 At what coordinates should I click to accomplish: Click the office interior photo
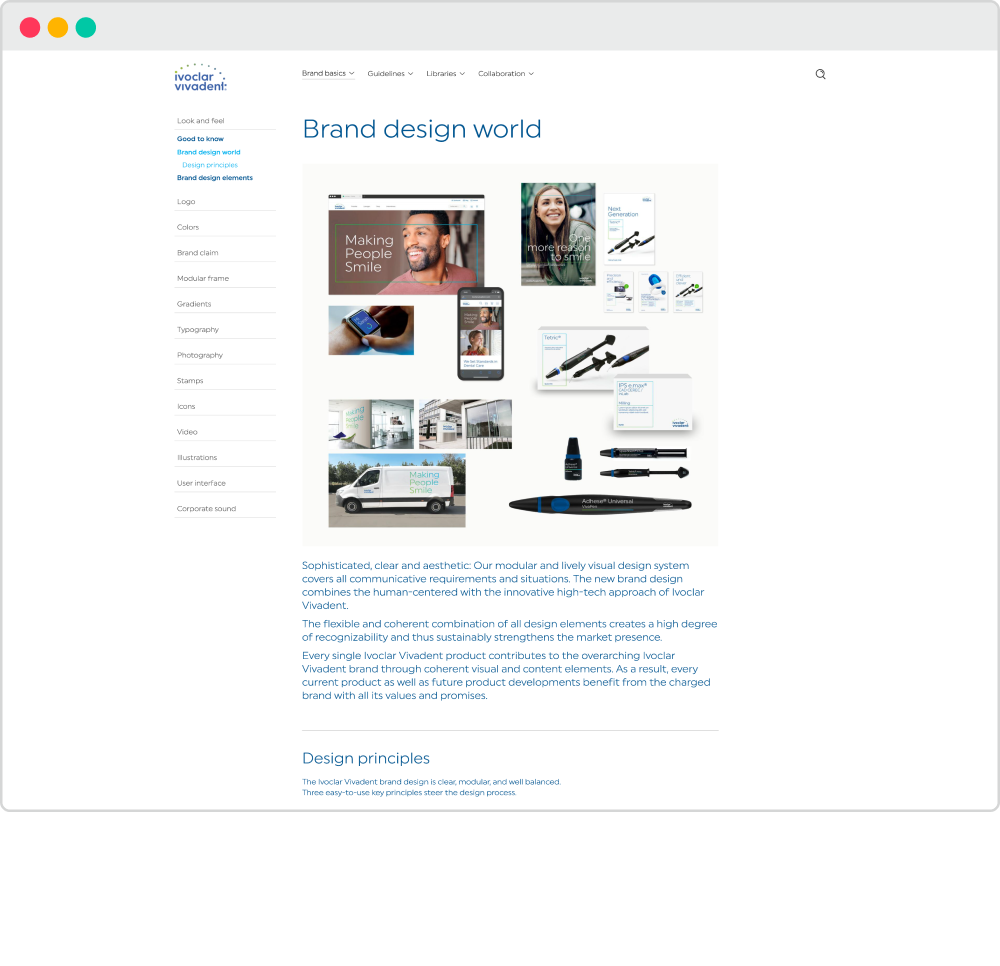(371, 424)
